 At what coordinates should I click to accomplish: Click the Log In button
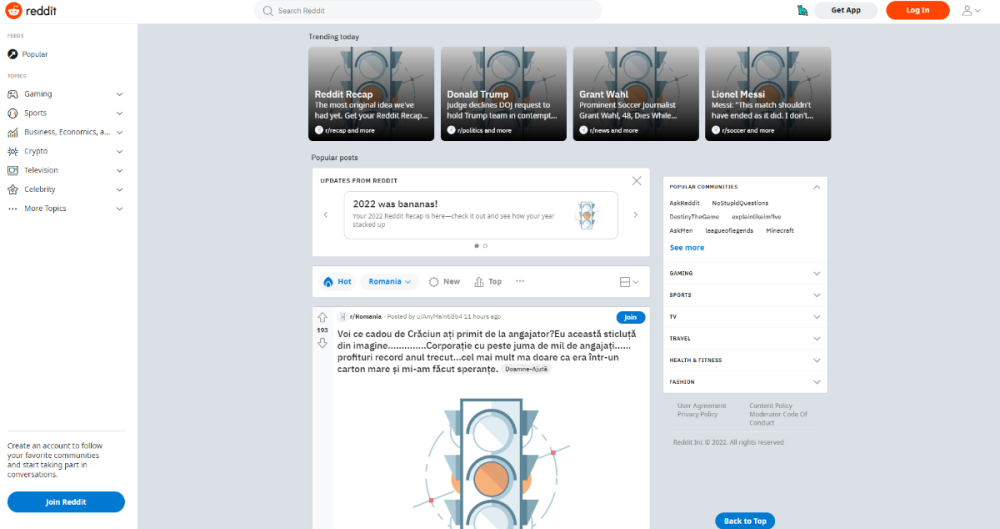pyautogui.click(x=917, y=10)
